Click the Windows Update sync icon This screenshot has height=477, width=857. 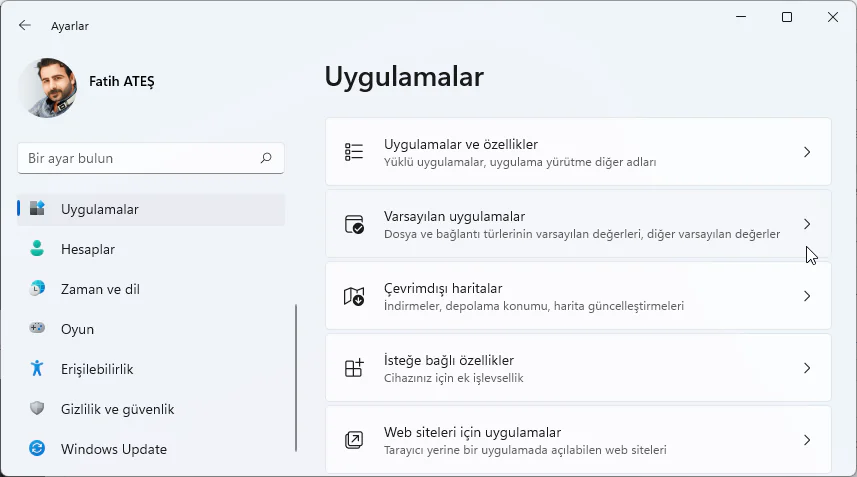(37, 449)
